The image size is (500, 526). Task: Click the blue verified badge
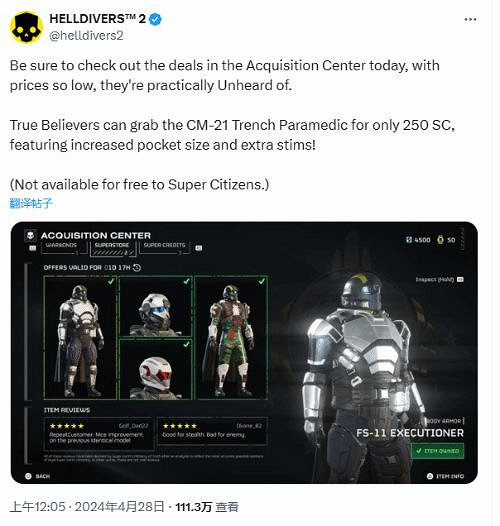tap(155, 19)
